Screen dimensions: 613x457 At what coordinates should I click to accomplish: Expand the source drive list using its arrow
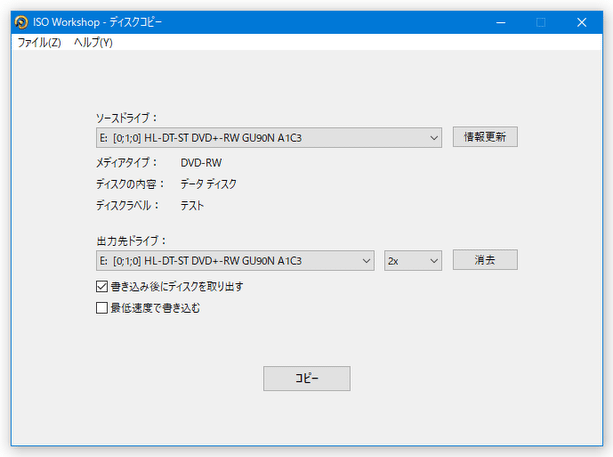pos(433,138)
